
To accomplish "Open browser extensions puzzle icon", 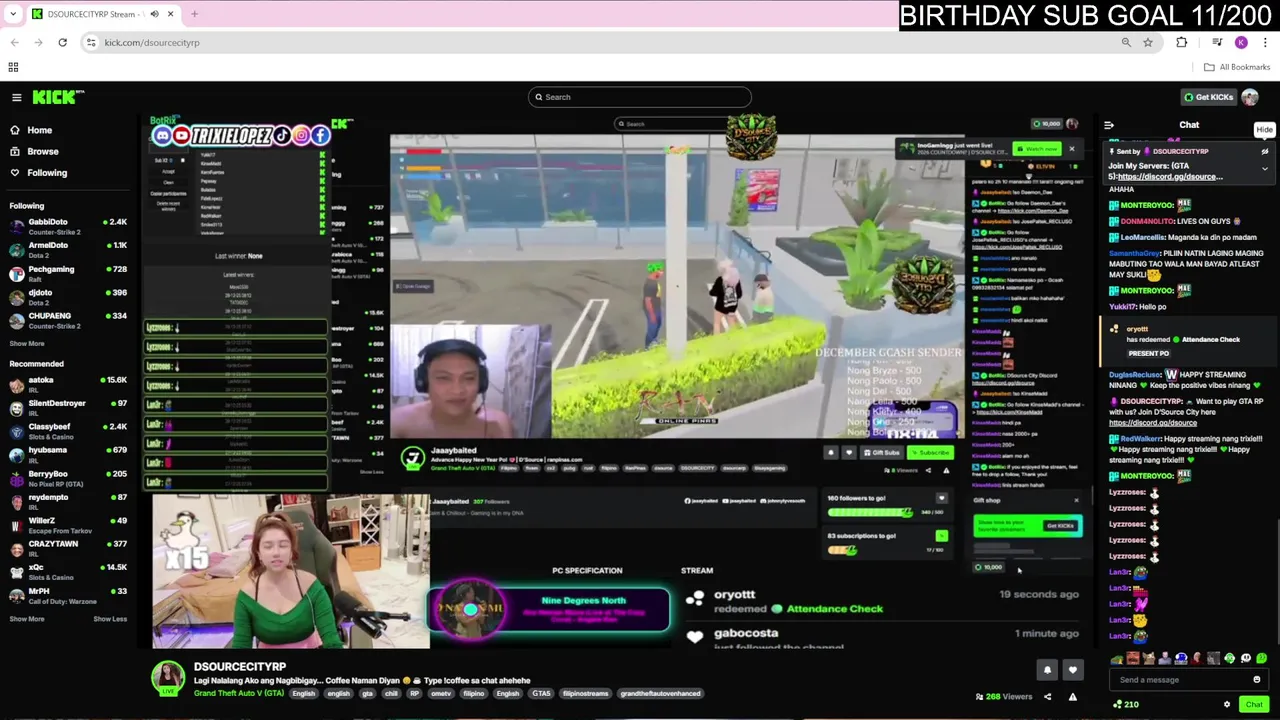I will click(x=1182, y=42).
